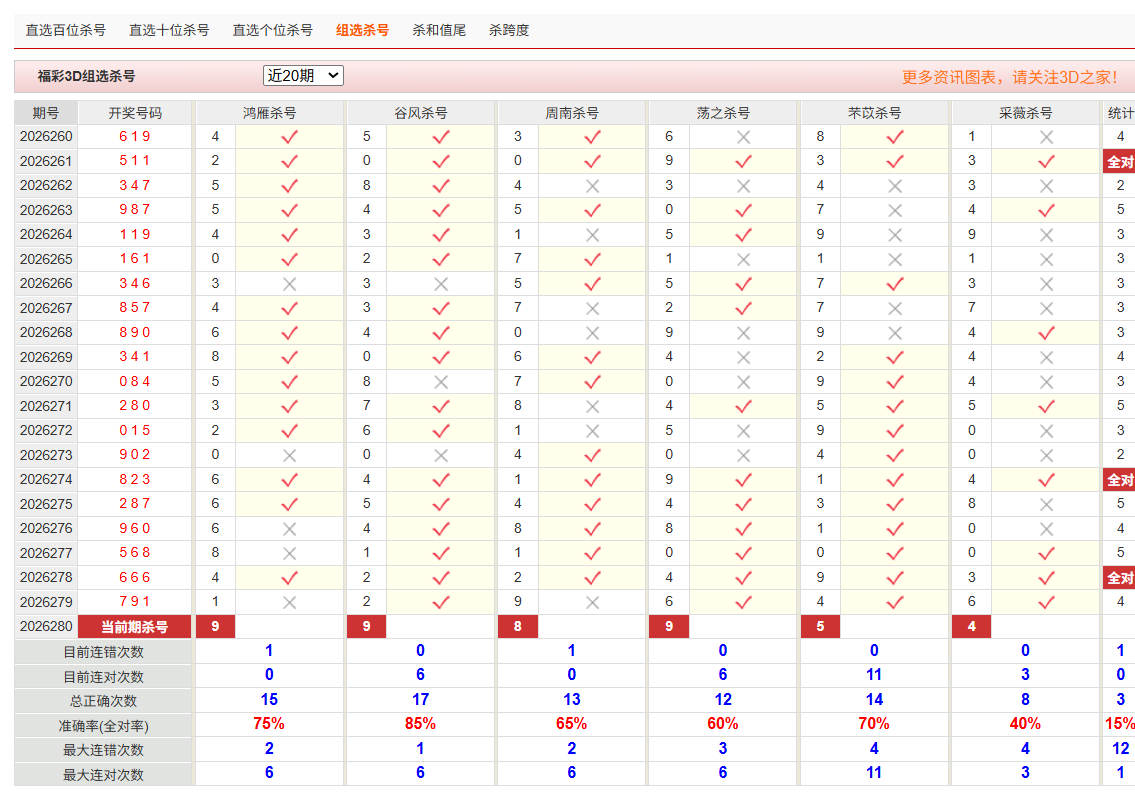Open the 直选百位杀号 tab
Viewport: 1135px width, 796px height.
66,30
